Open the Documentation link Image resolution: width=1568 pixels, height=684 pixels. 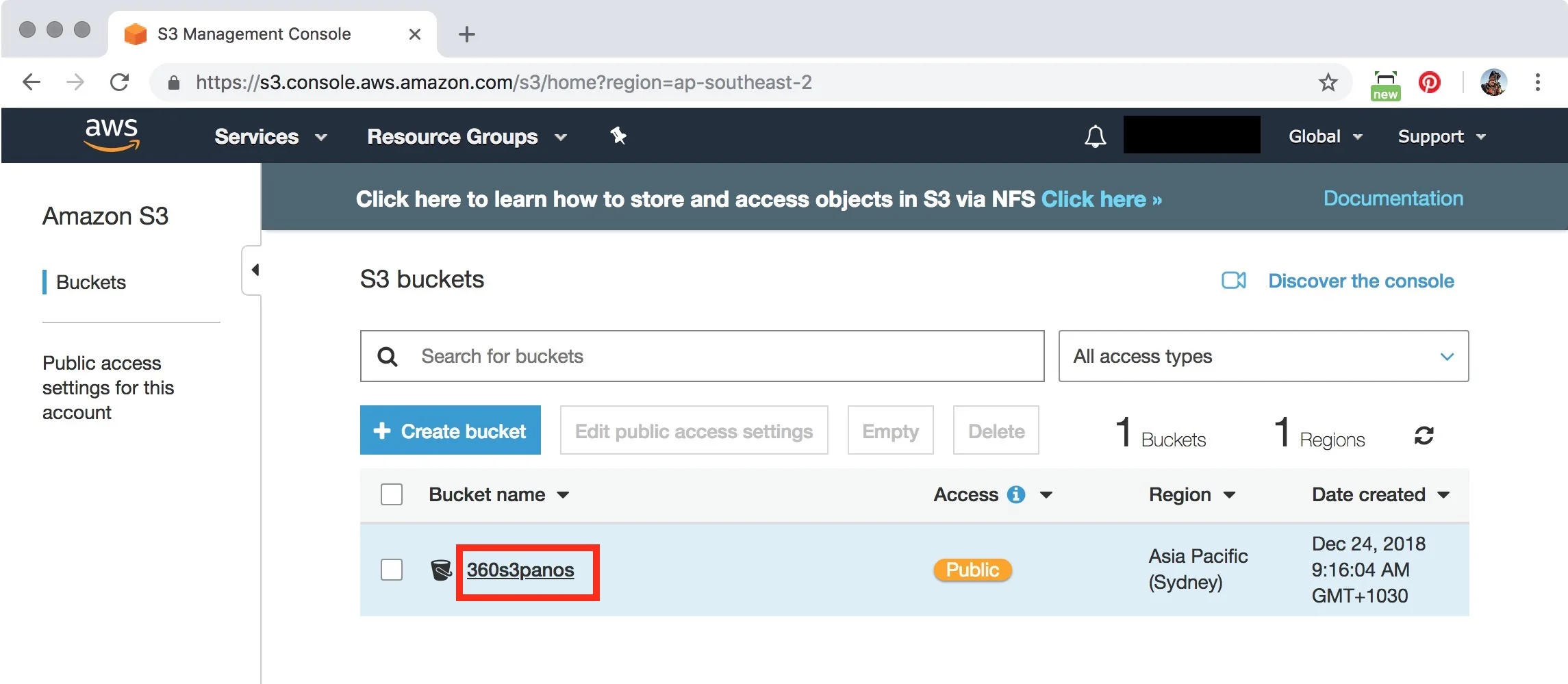1393,199
